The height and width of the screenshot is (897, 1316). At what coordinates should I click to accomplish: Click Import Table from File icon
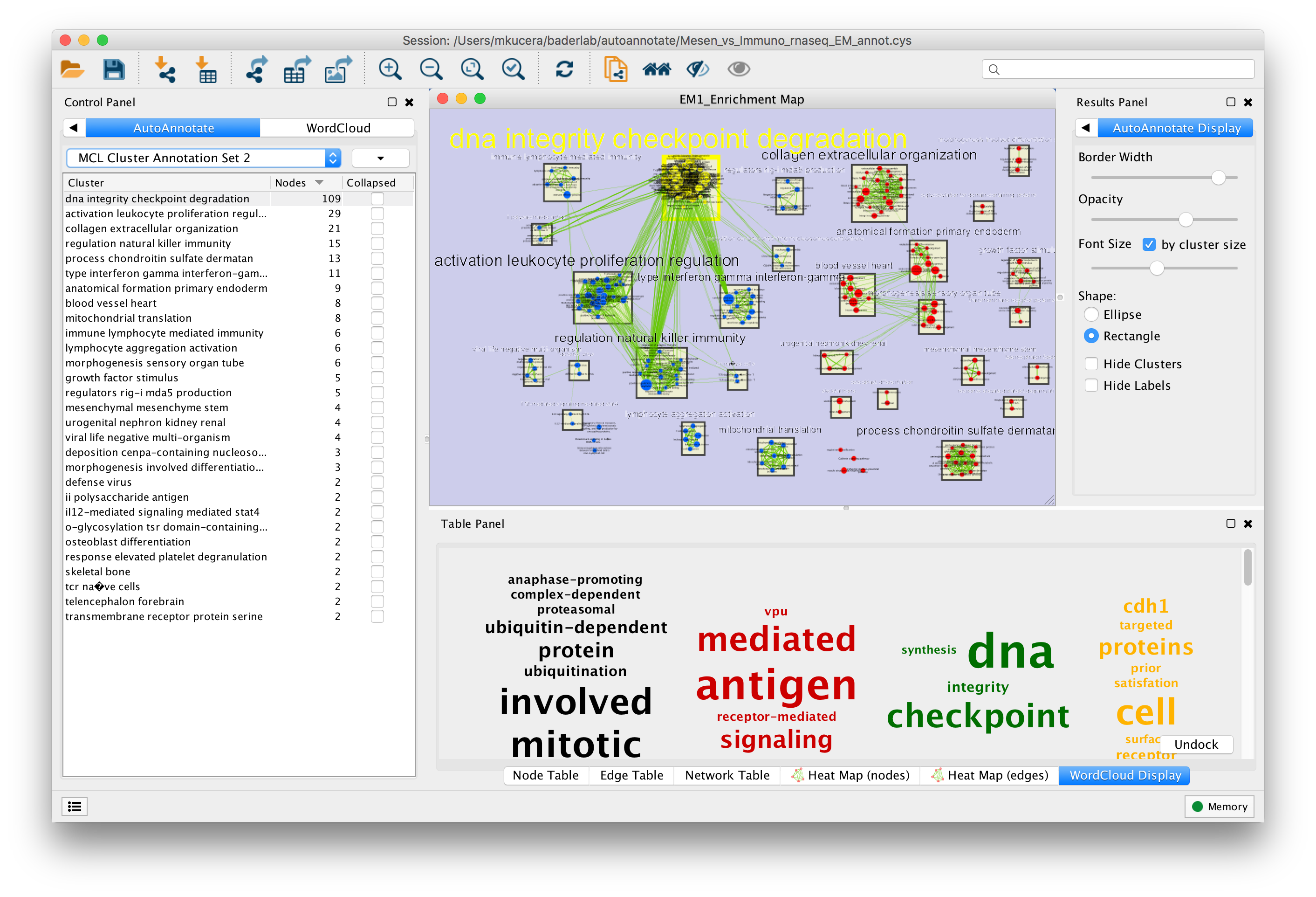(x=206, y=69)
